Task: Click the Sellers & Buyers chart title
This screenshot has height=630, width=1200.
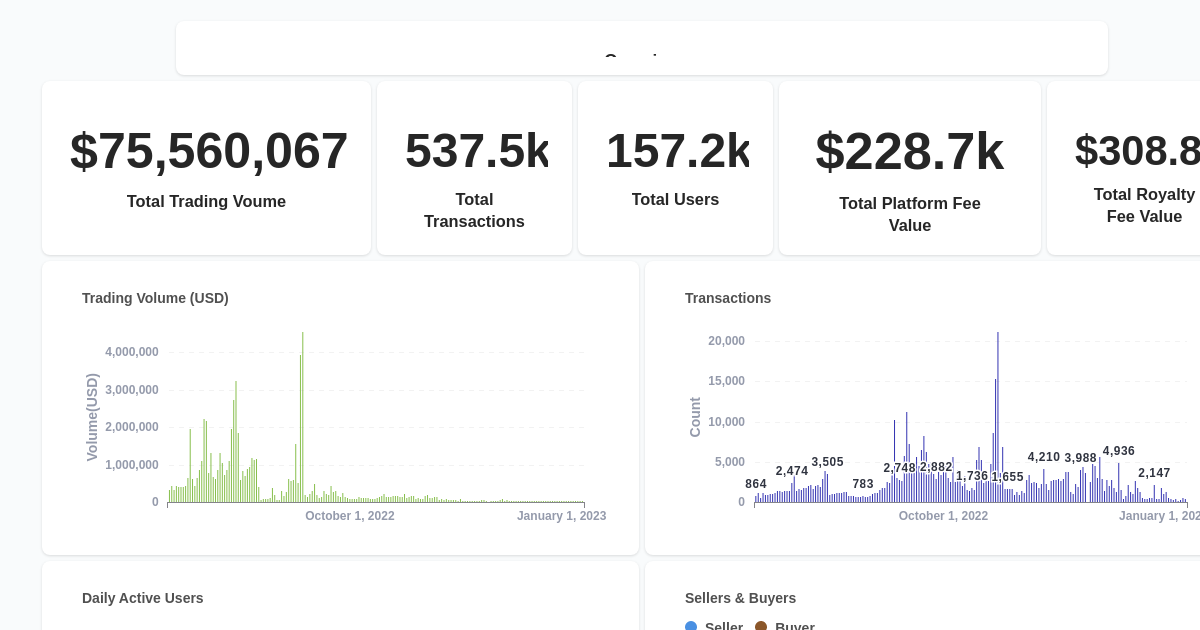Action: (740, 598)
